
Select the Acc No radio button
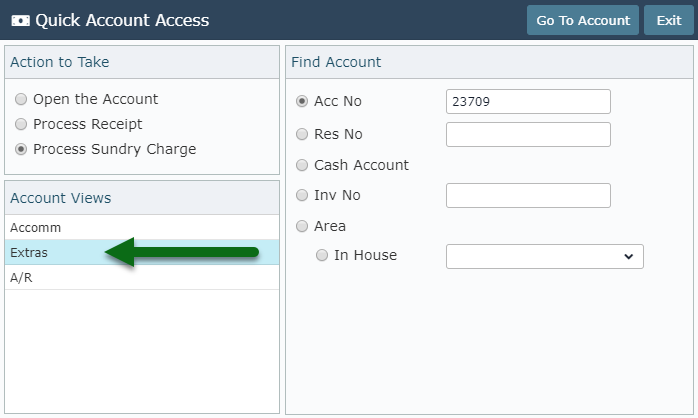302,101
